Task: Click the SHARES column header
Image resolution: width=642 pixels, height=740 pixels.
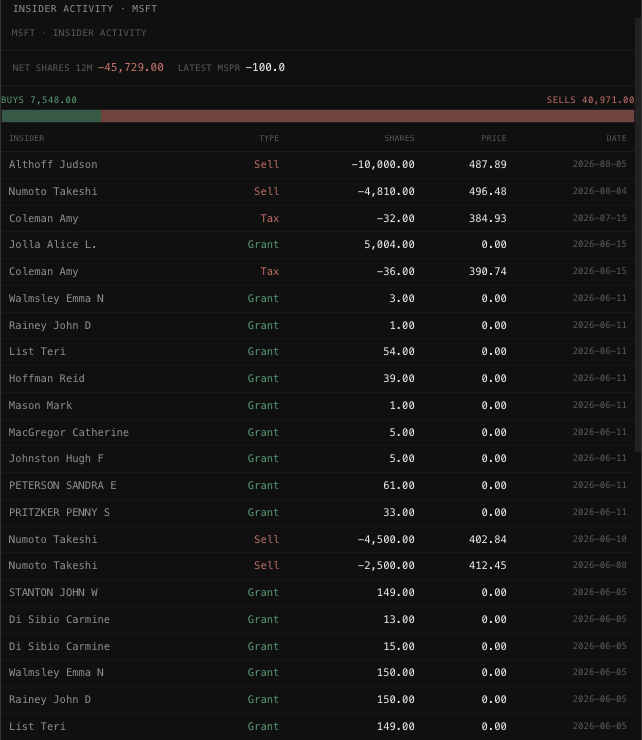Action: point(399,138)
